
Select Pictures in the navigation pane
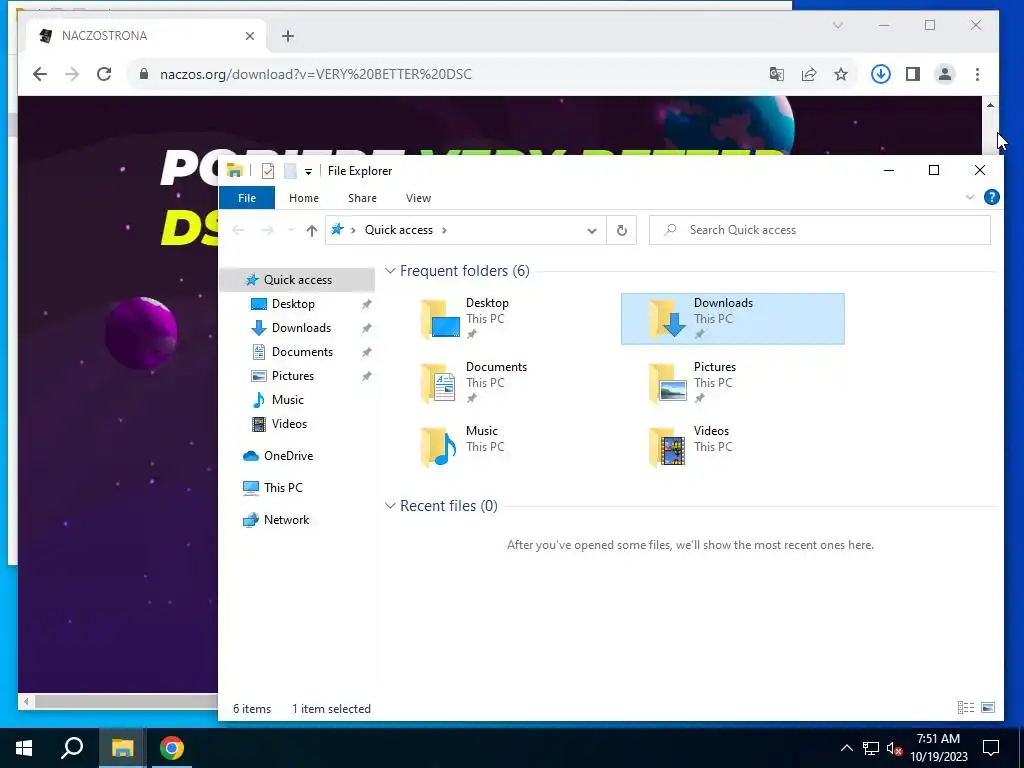(293, 376)
